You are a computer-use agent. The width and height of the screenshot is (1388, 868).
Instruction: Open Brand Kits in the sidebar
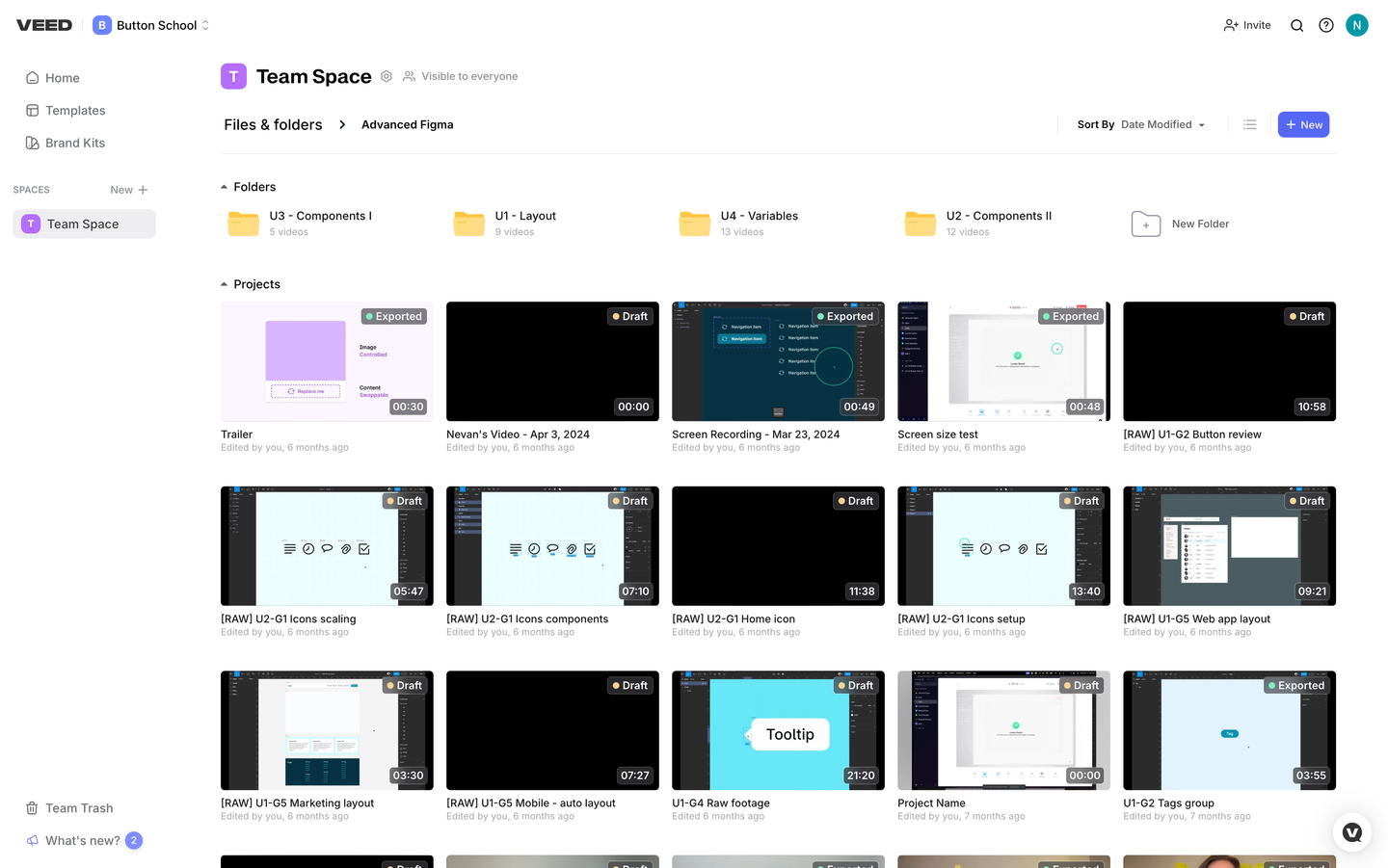(x=75, y=143)
